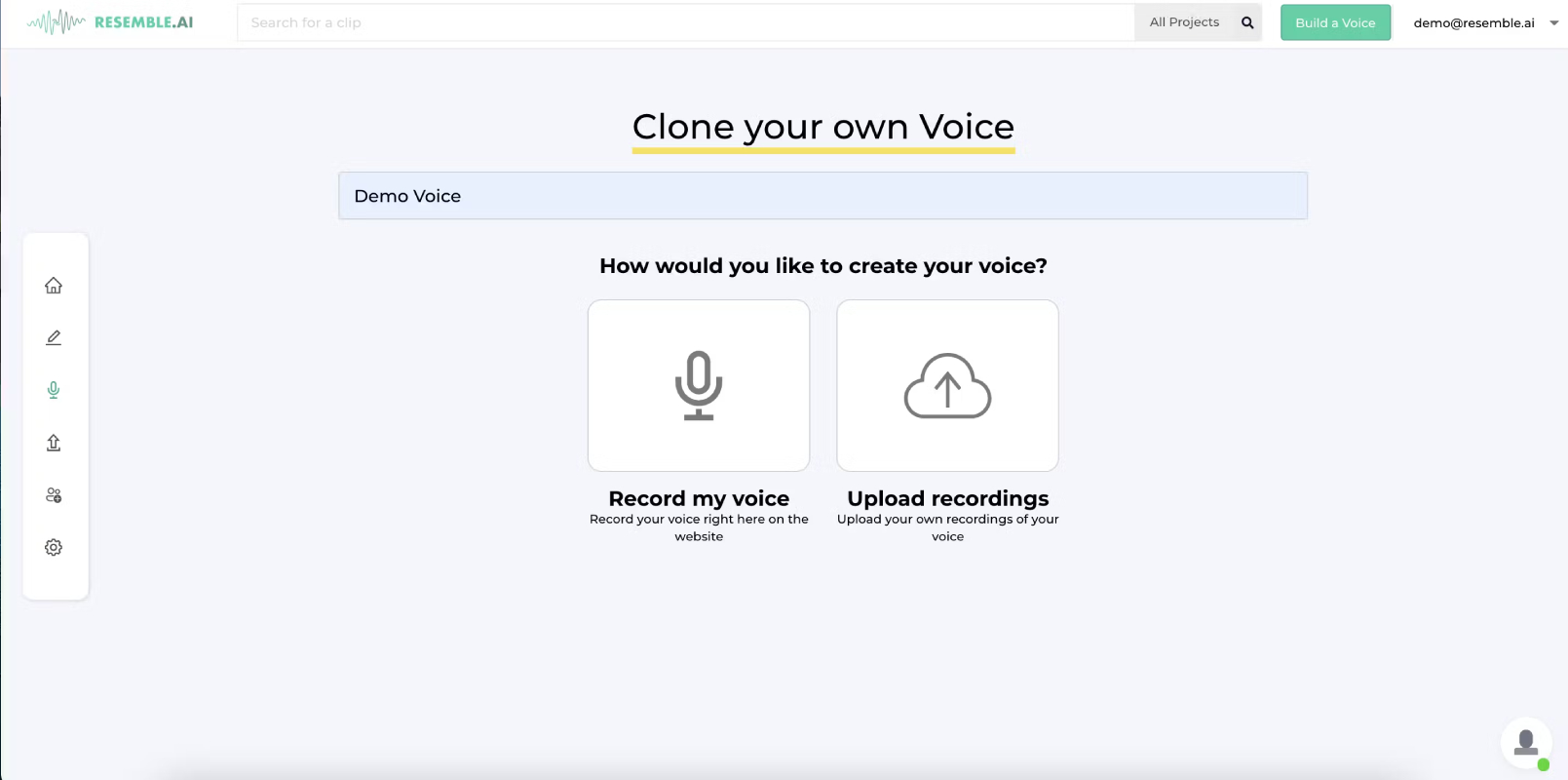Click the Build a Voice button
The height and width of the screenshot is (780, 1568).
(x=1335, y=22)
